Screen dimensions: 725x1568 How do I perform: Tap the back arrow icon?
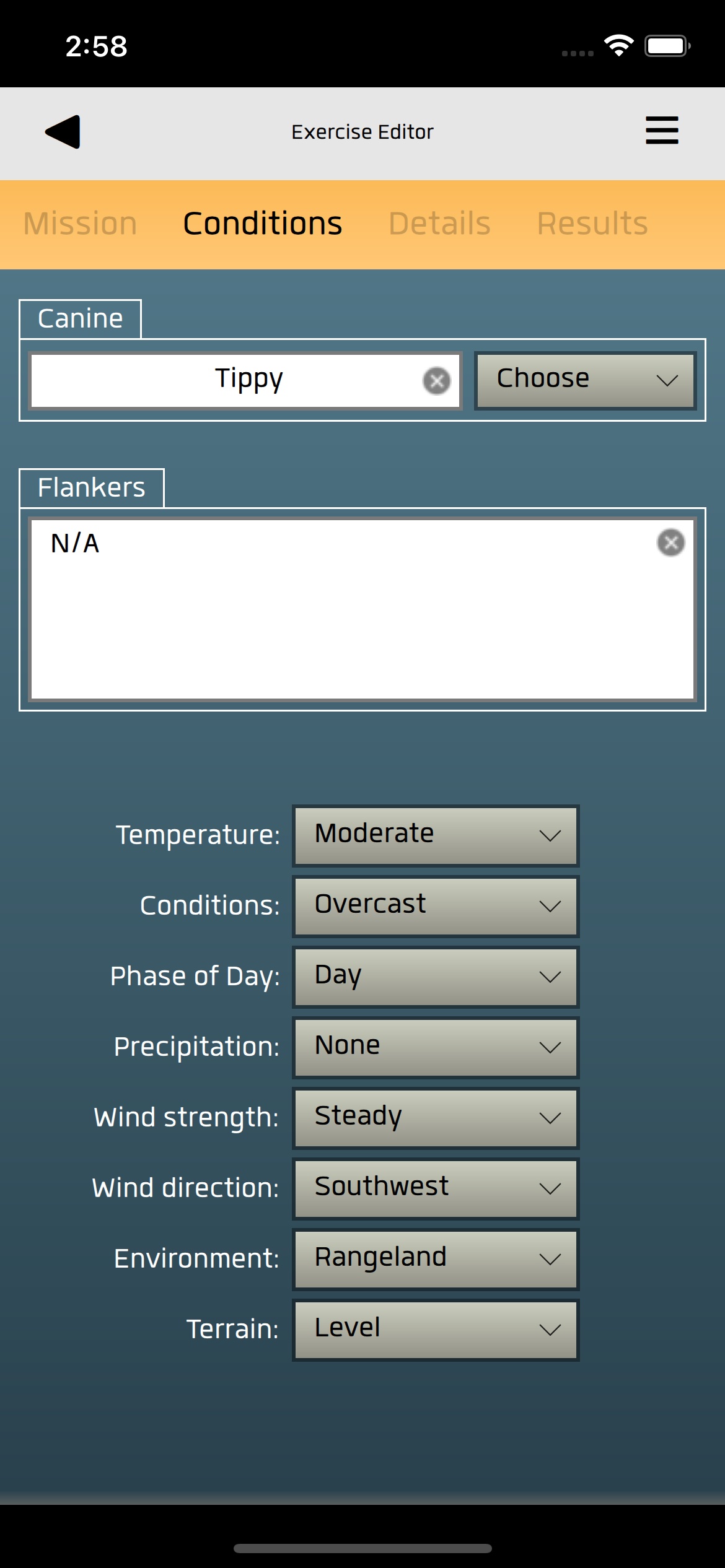63,132
